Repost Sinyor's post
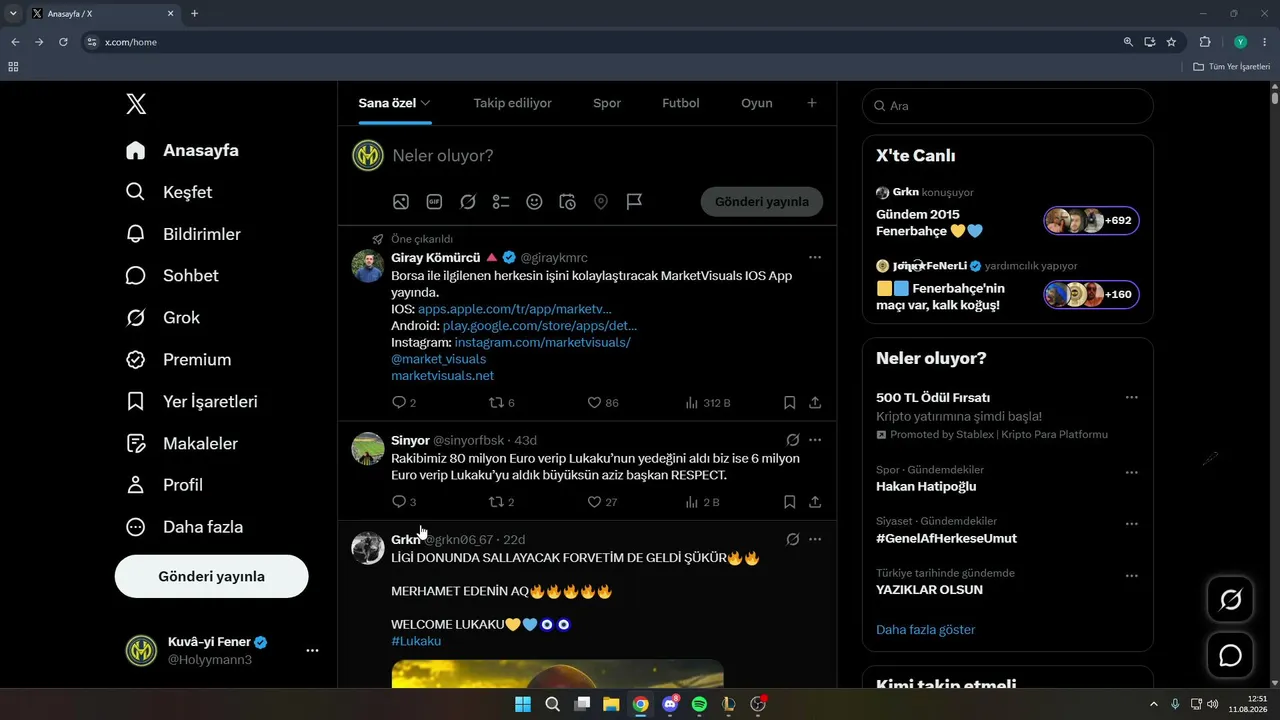This screenshot has height=720, width=1280. tap(496, 502)
